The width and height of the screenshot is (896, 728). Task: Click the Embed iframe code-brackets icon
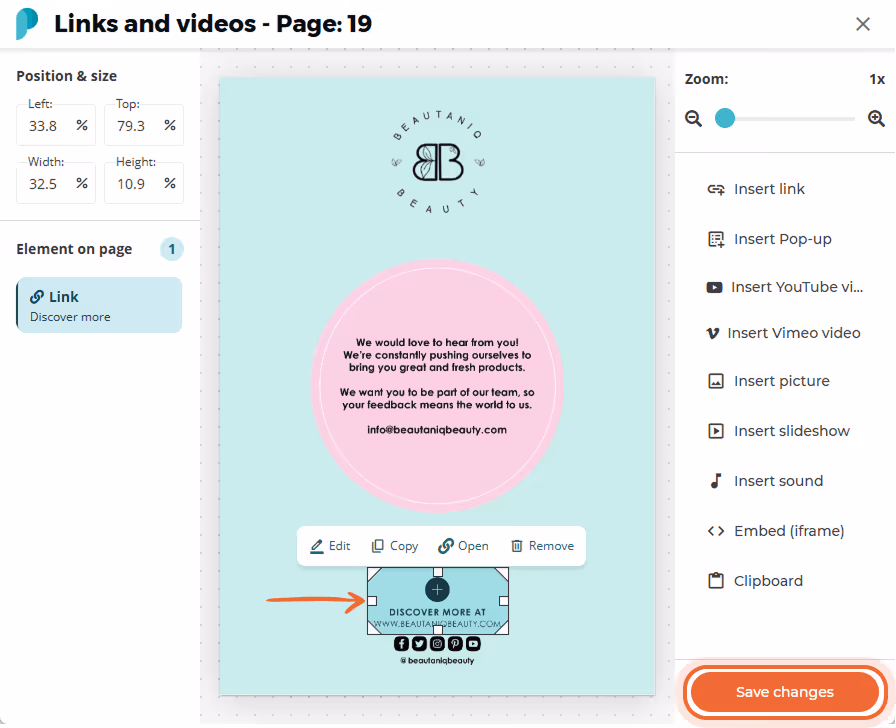(x=716, y=531)
